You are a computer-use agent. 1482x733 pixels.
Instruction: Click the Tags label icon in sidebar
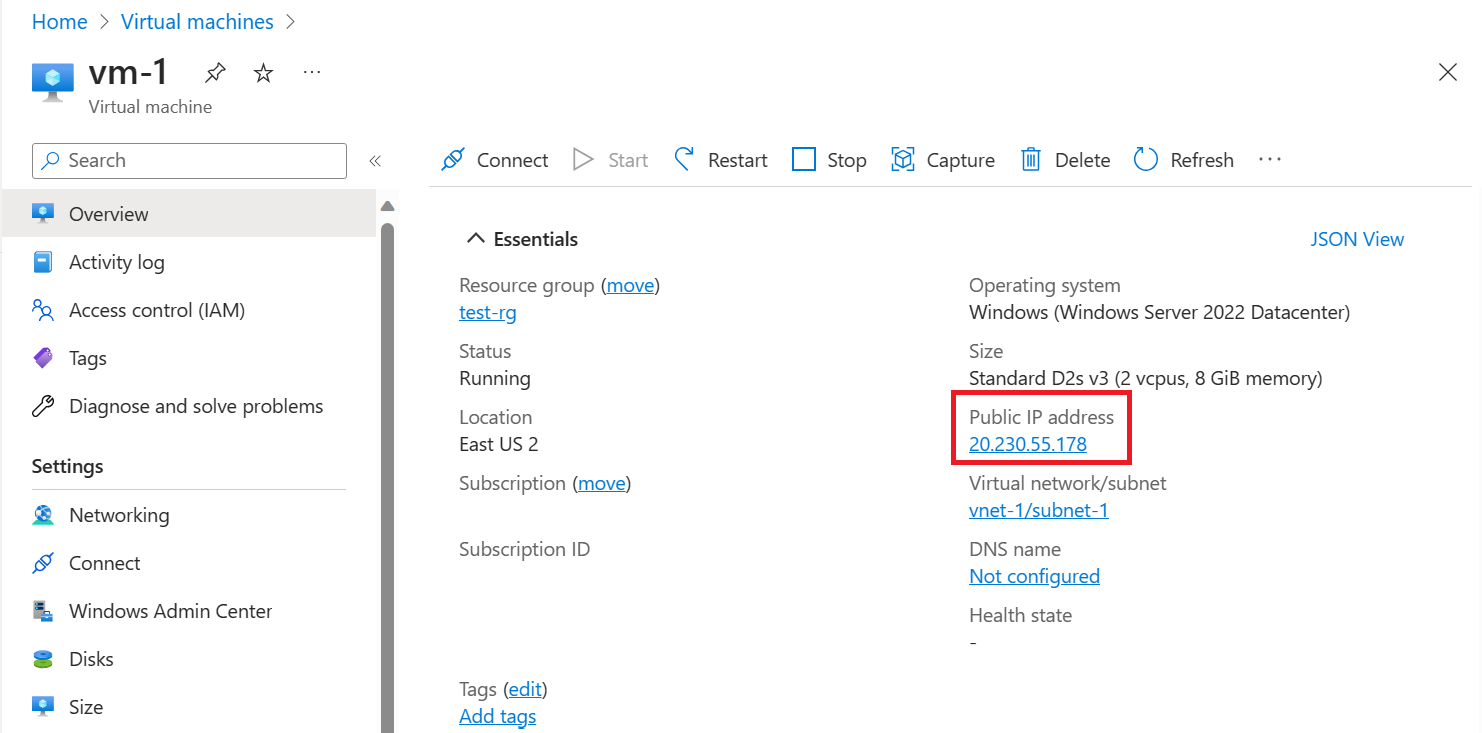coord(43,358)
